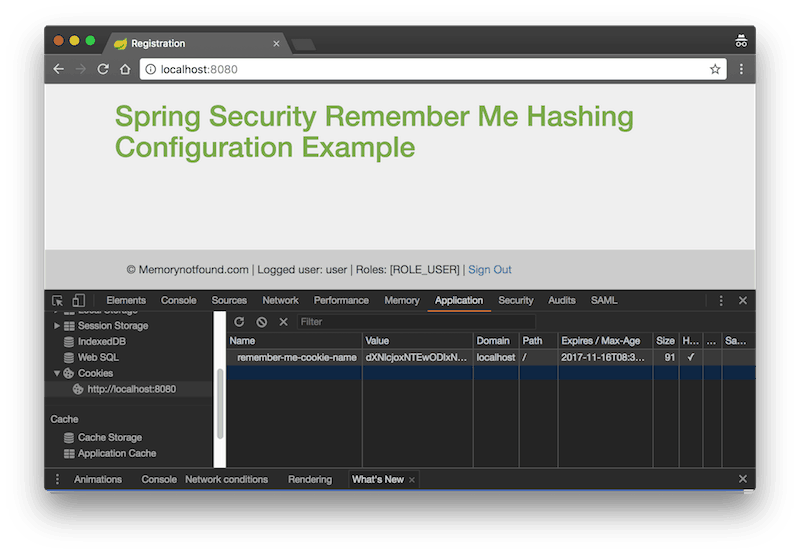The image size is (800, 554).
Task: Delete selected cookie with X icon
Action: 284,322
